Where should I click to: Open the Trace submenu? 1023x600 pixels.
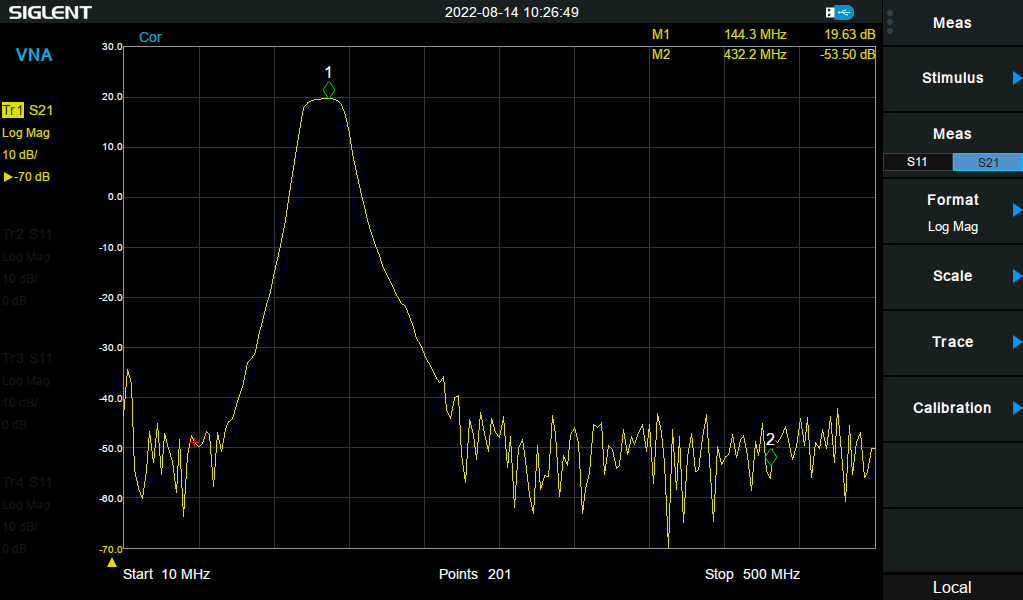[953, 342]
